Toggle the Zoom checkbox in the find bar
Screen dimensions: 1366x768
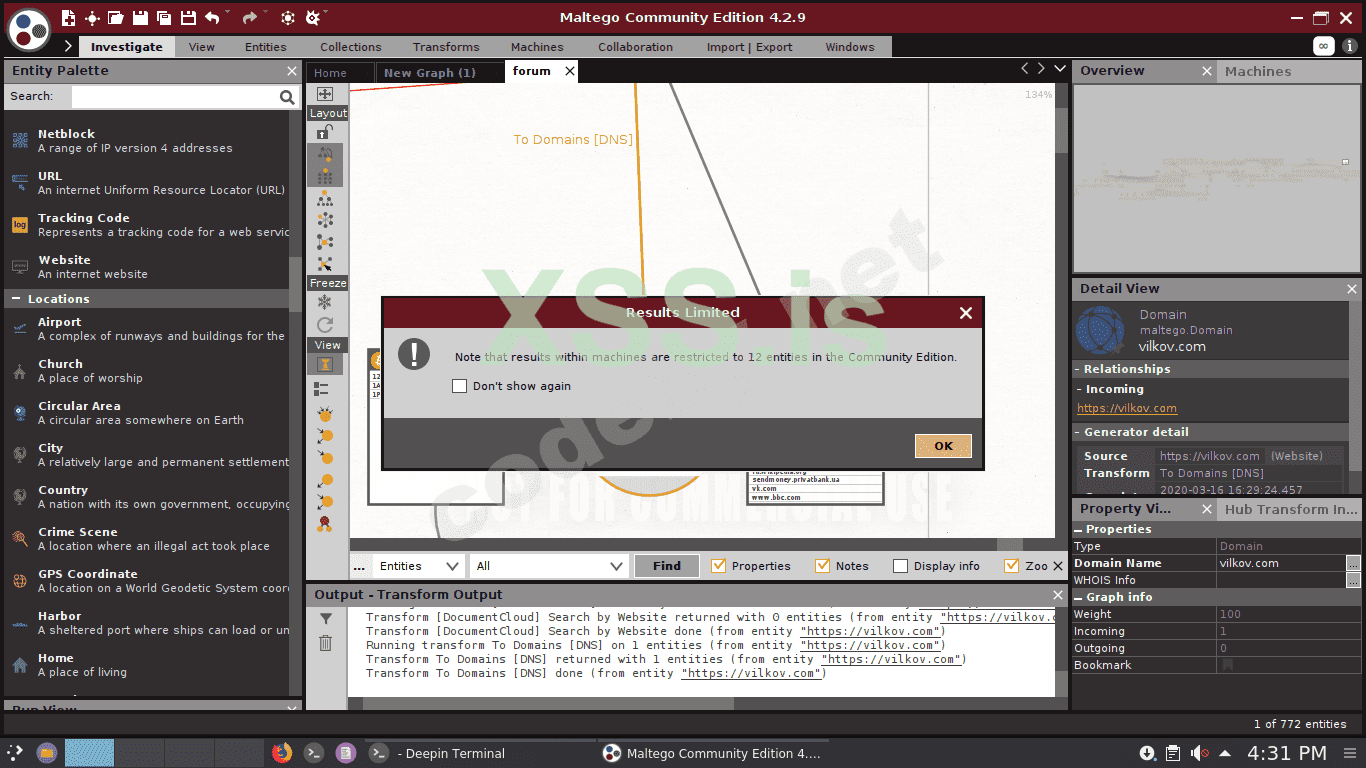coord(1011,566)
